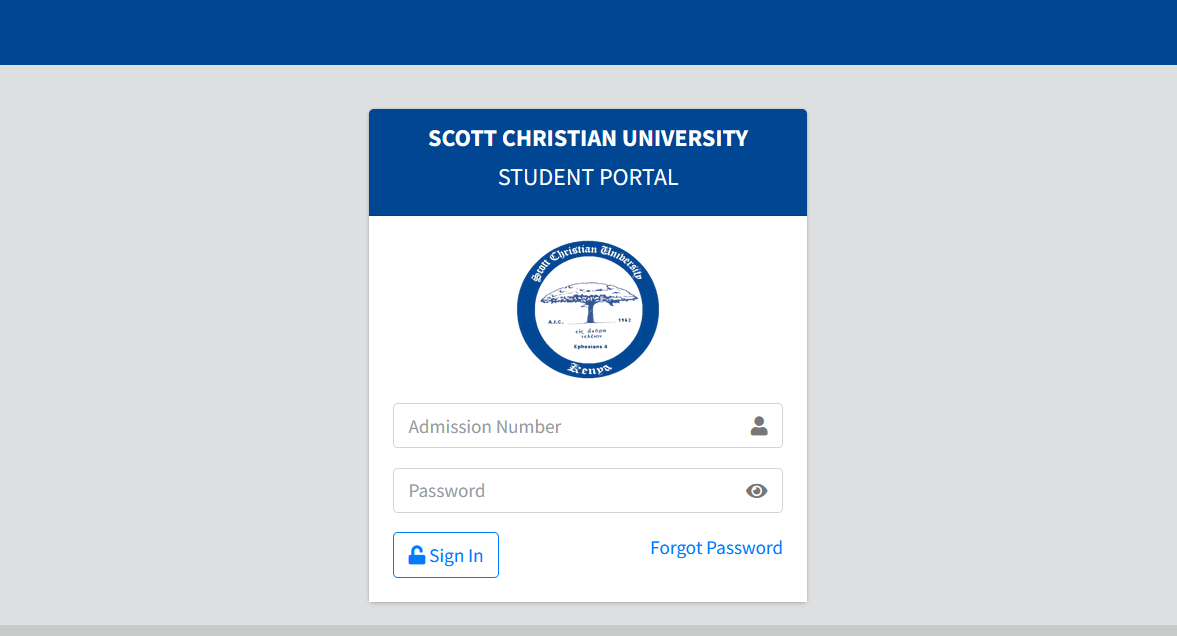Click the Ephesians 4 text in logo
The height and width of the screenshot is (636, 1177).
click(x=588, y=347)
